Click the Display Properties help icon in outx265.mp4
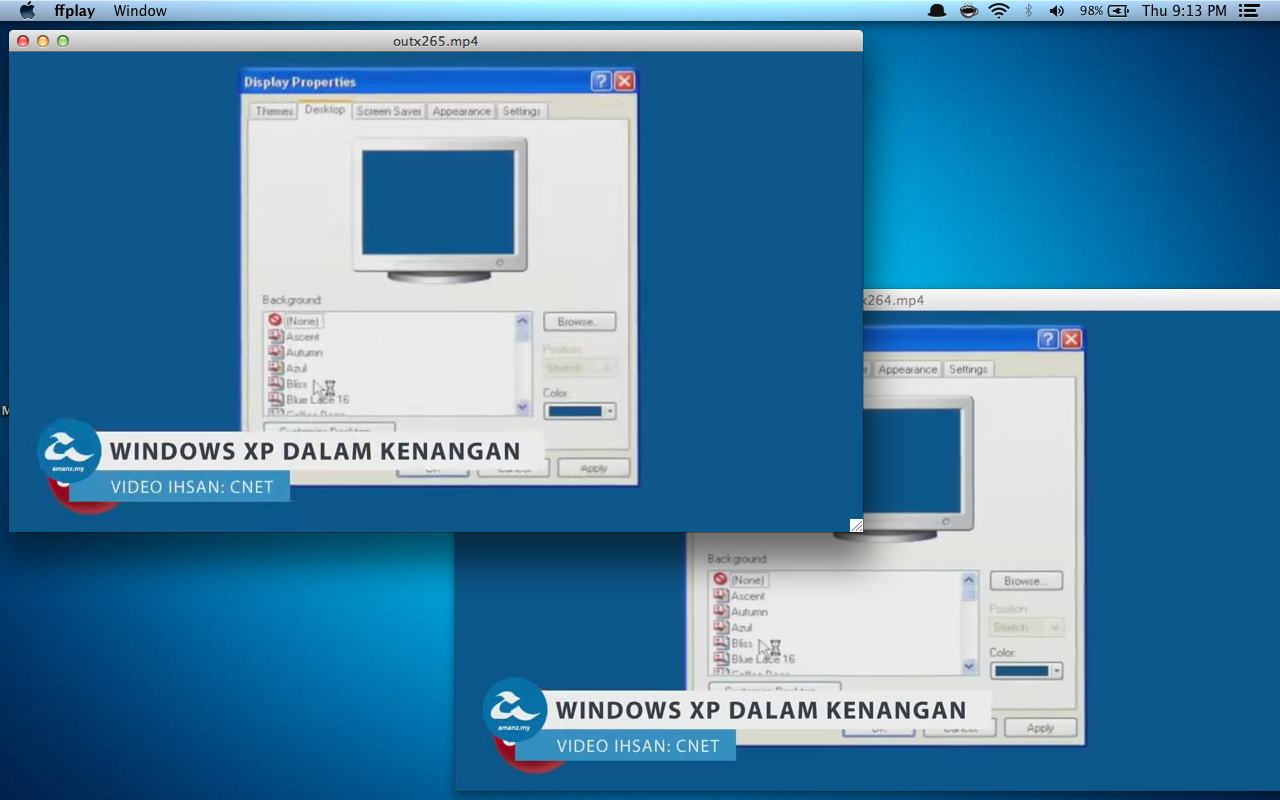 pyautogui.click(x=601, y=82)
